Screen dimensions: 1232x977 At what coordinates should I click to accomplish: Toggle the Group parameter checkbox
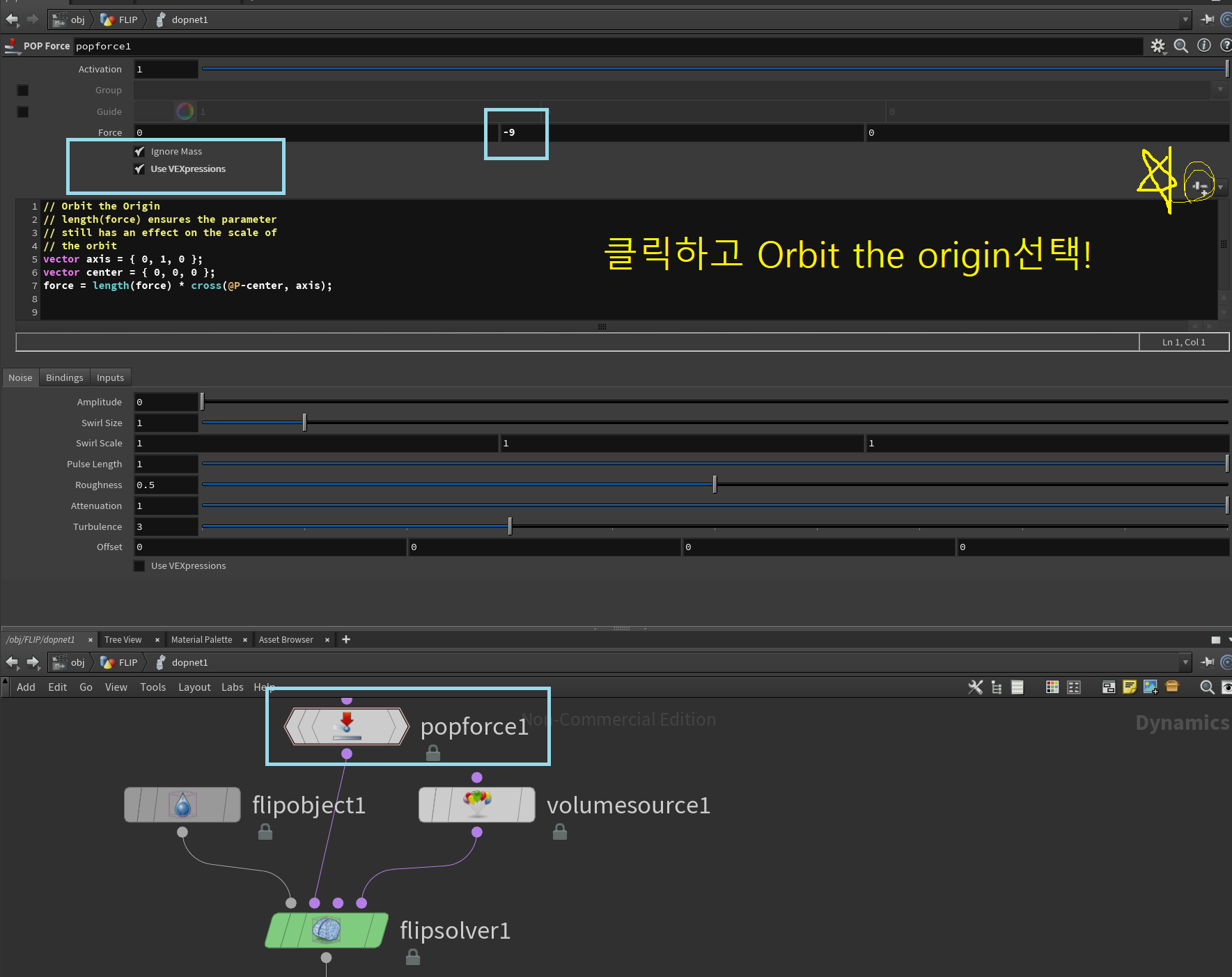click(x=23, y=91)
